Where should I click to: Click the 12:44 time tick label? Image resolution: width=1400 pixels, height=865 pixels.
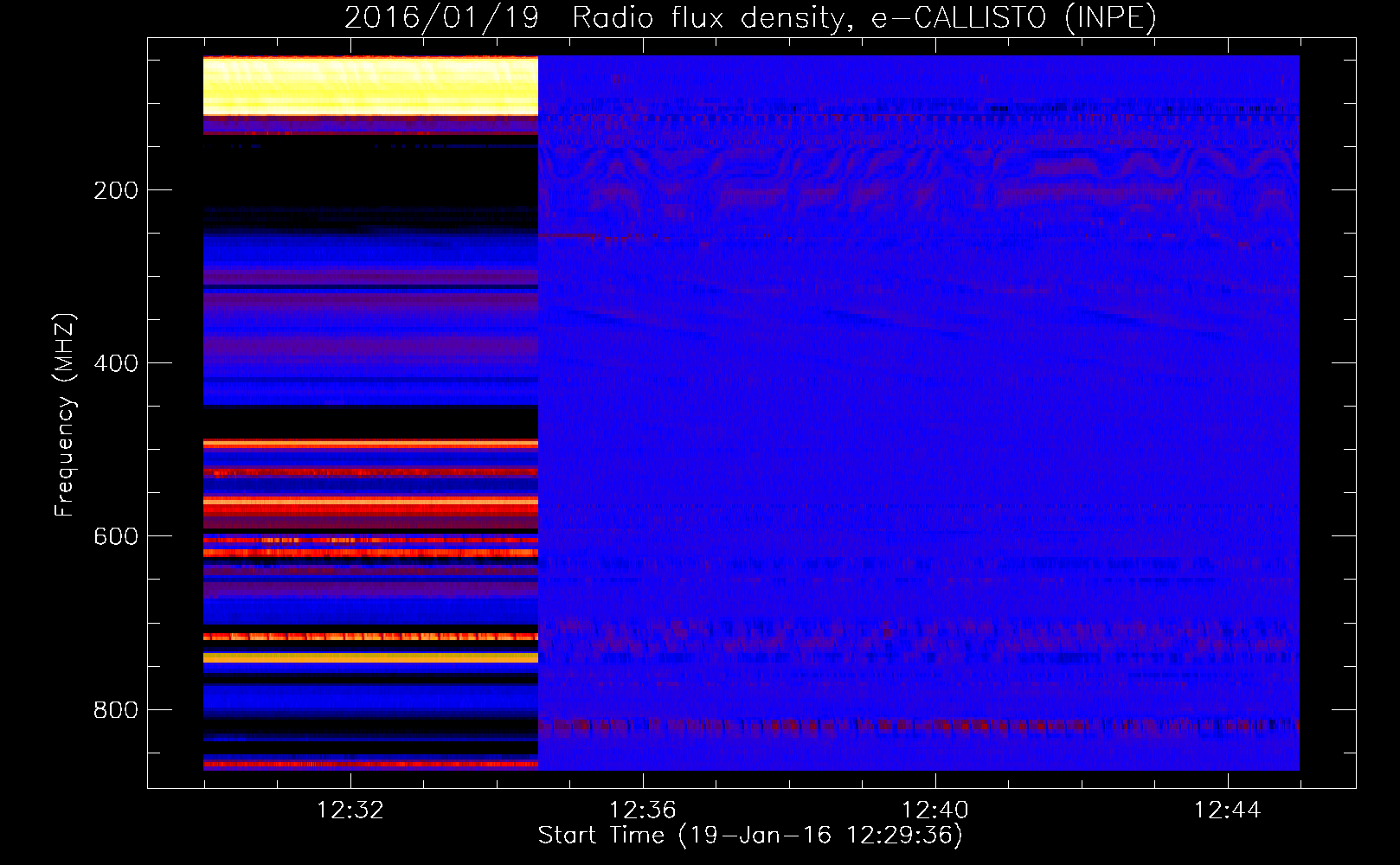click(1228, 811)
